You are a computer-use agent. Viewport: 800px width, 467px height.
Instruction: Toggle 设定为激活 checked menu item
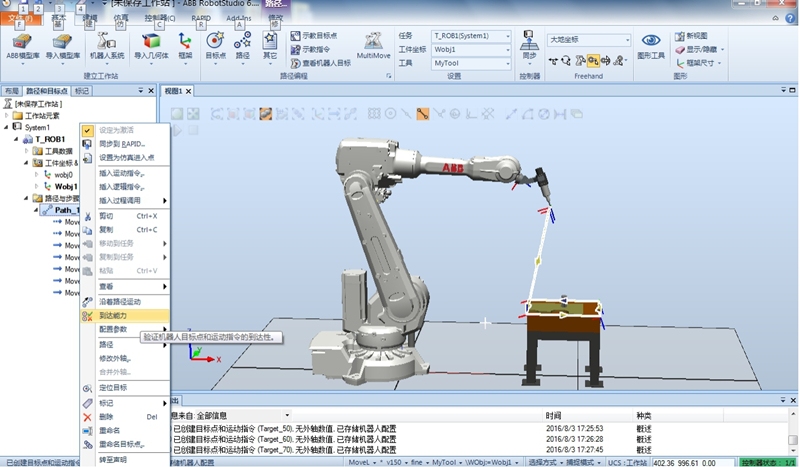(120, 131)
